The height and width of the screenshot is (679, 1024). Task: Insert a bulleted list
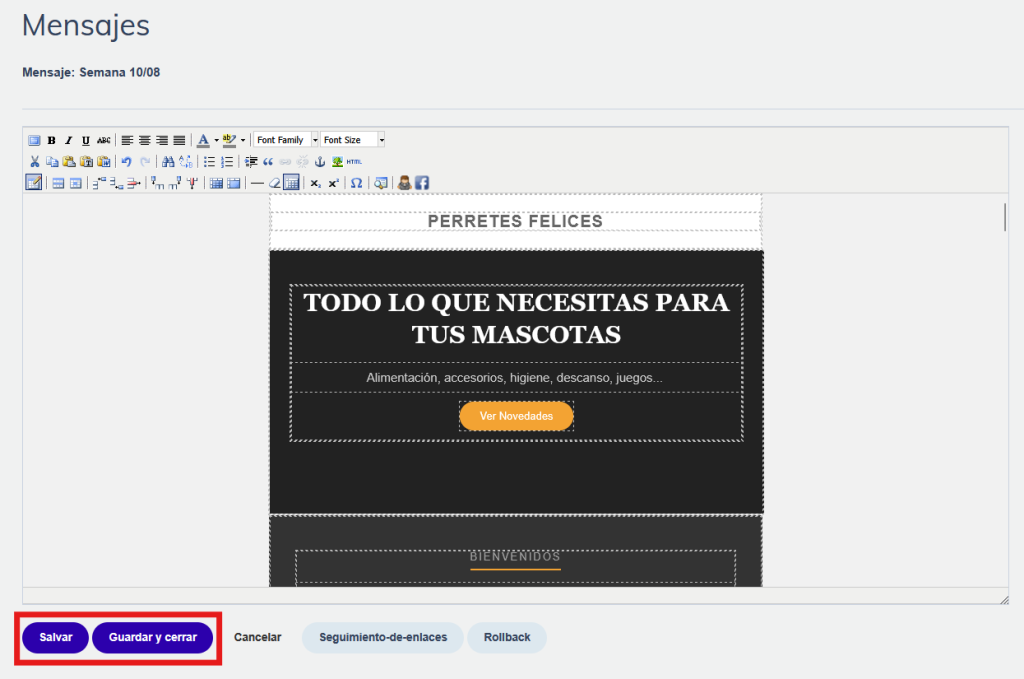click(209, 161)
